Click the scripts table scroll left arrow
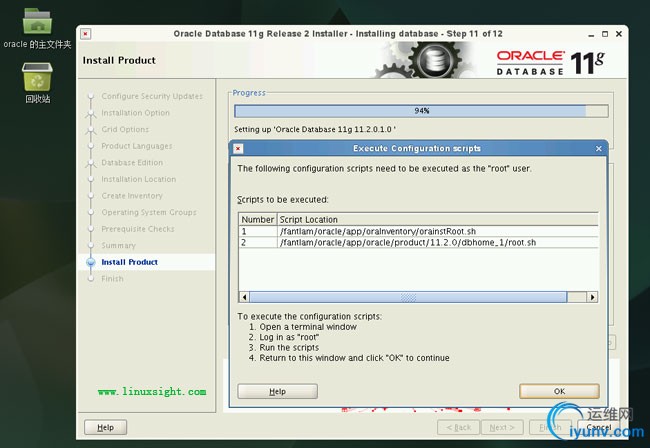The image size is (650, 448). [x=244, y=297]
